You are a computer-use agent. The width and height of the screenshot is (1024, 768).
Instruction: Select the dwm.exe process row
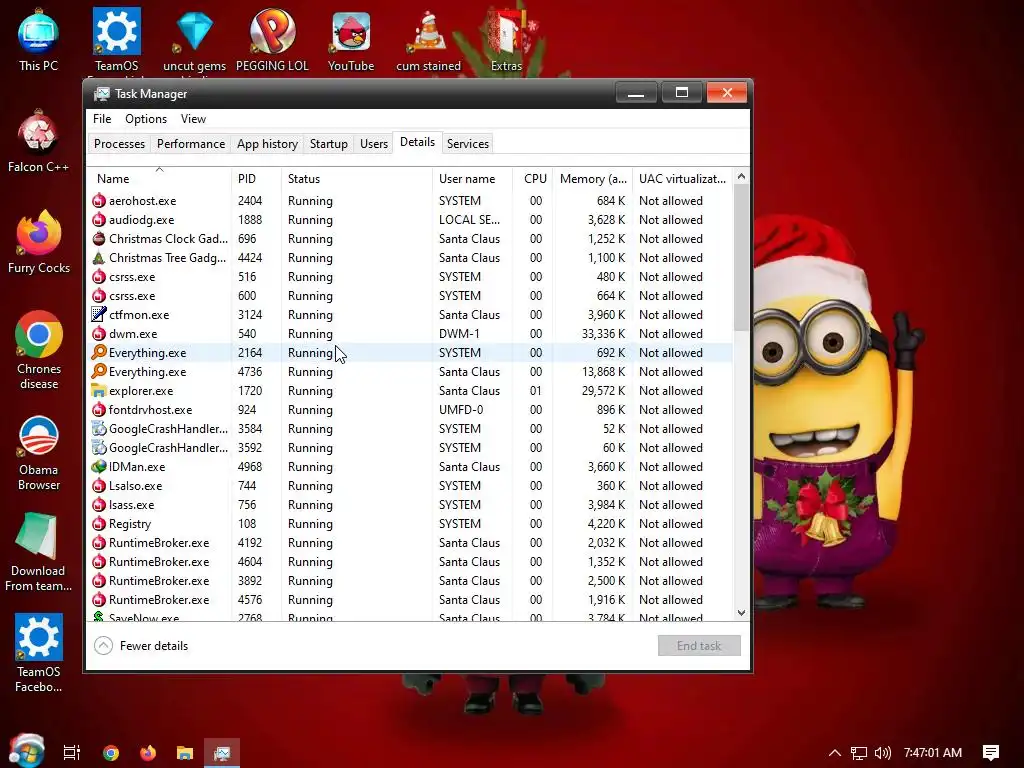pyautogui.click(x=409, y=334)
